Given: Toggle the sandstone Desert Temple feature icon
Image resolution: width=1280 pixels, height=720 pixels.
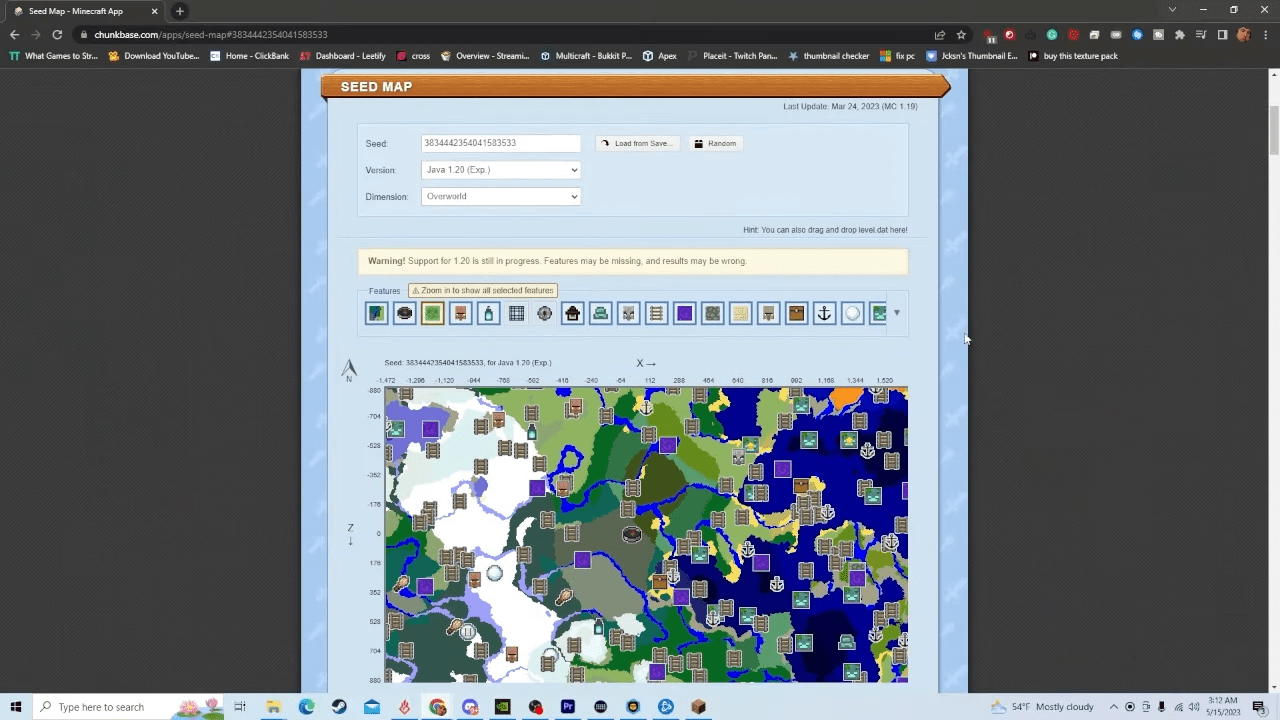Looking at the screenshot, I should point(740,314).
